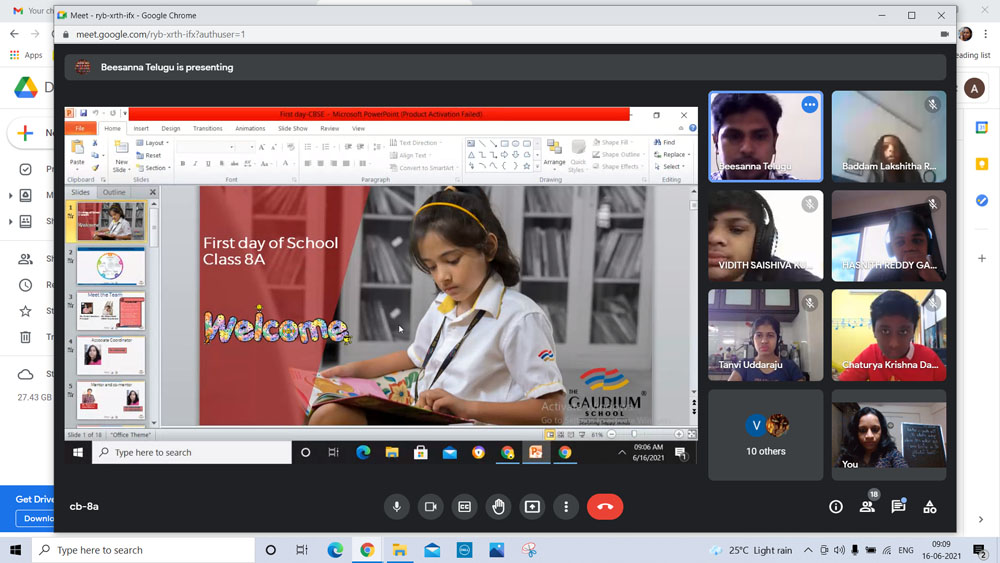Click Find in Editing group
Screen dimensions: 1000x563
665,142
